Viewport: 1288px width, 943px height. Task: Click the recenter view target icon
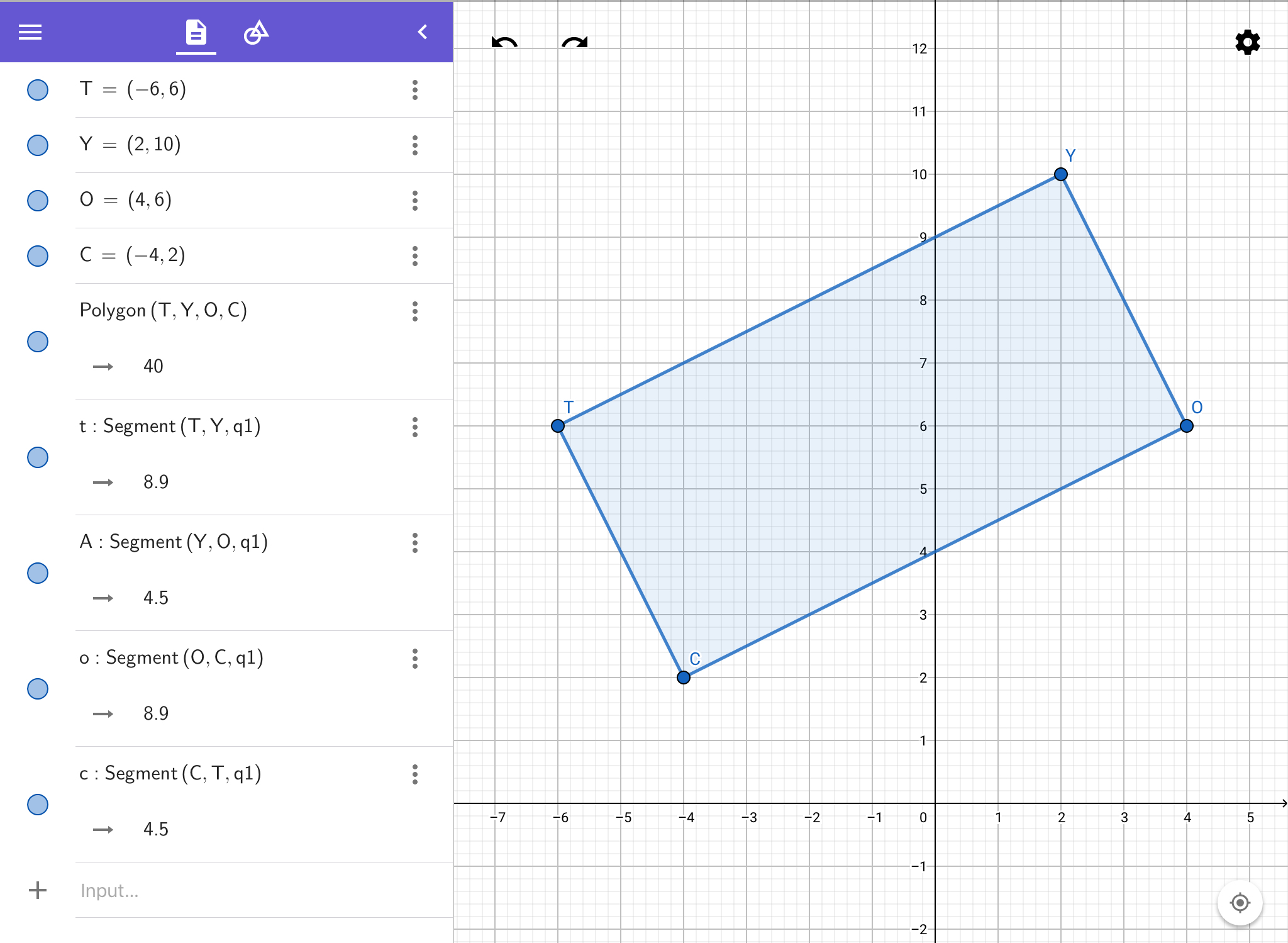point(1240,903)
